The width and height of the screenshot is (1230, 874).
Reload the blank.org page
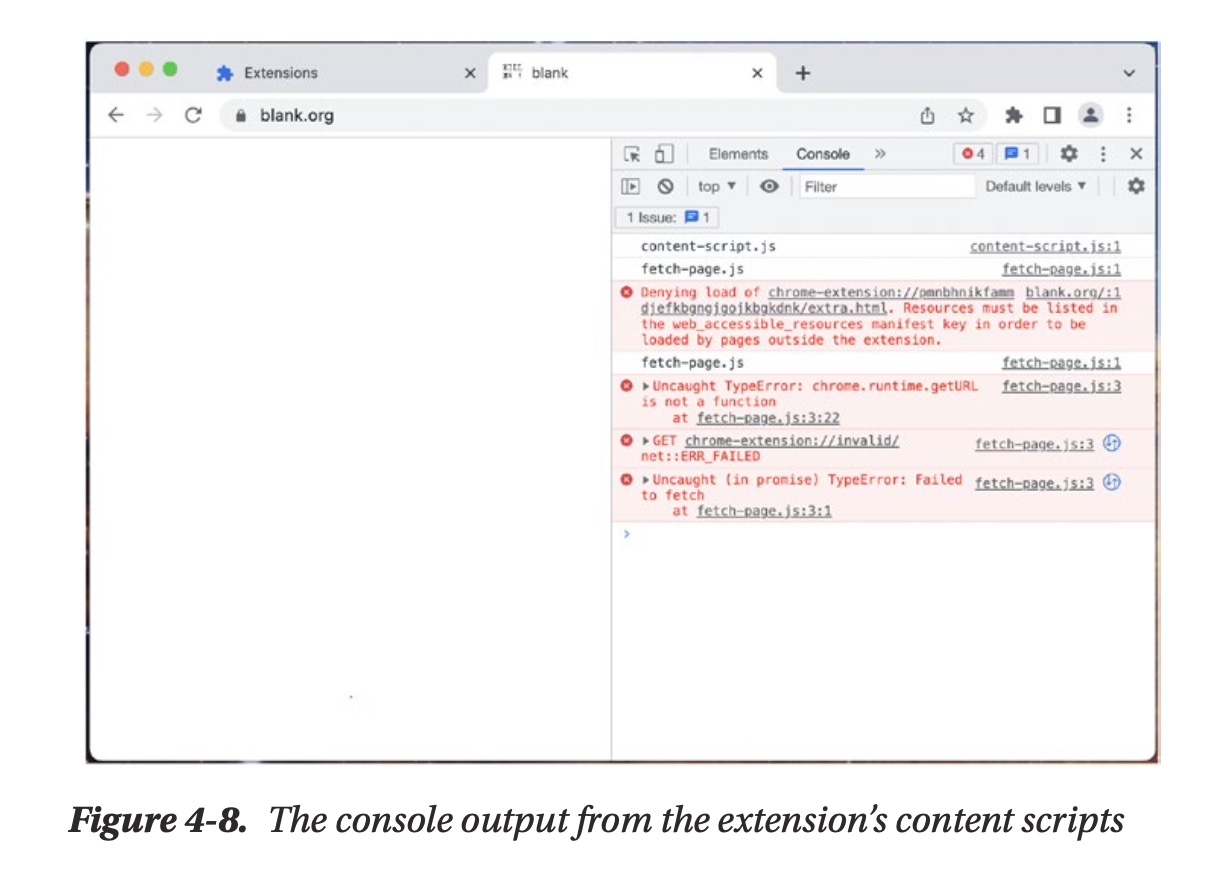click(194, 115)
